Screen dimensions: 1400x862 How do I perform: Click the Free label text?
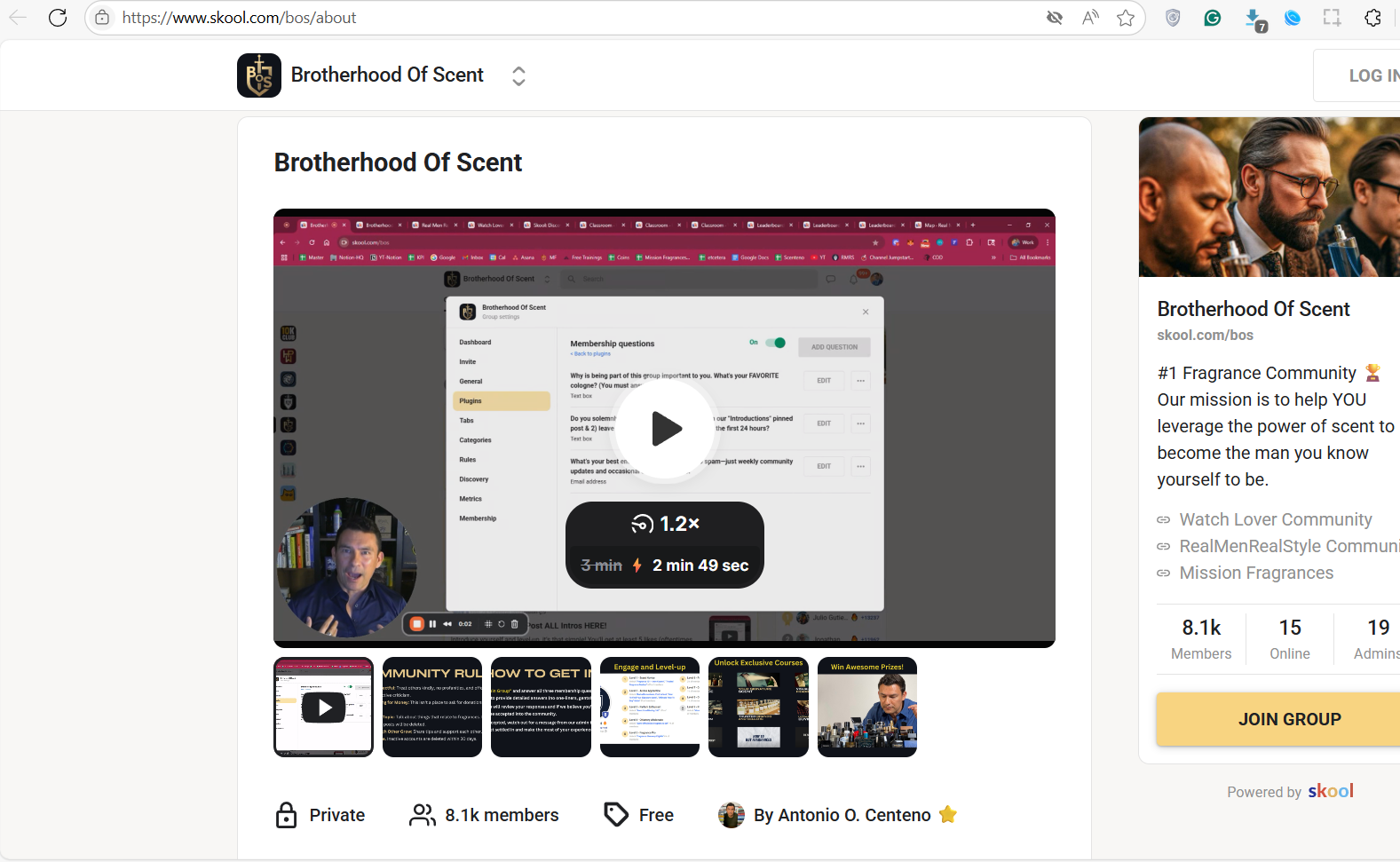(x=656, y=815)
